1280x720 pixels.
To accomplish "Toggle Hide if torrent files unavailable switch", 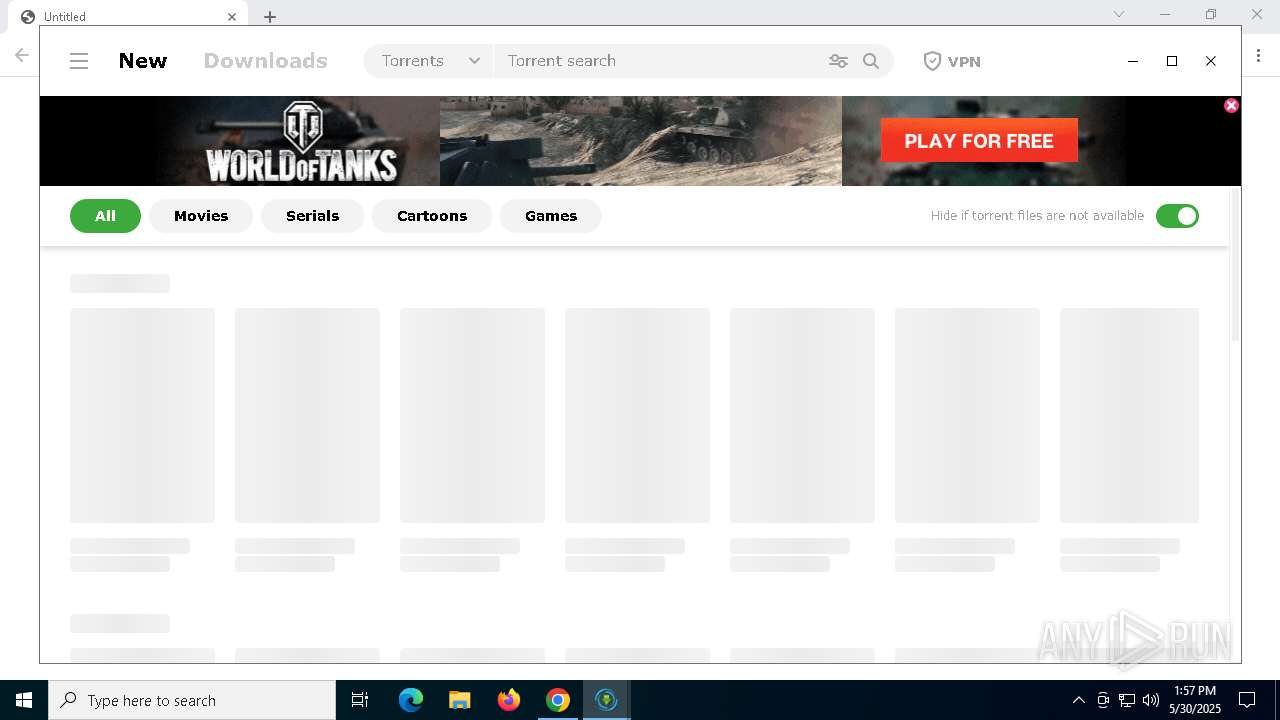I will point(1177,216).
